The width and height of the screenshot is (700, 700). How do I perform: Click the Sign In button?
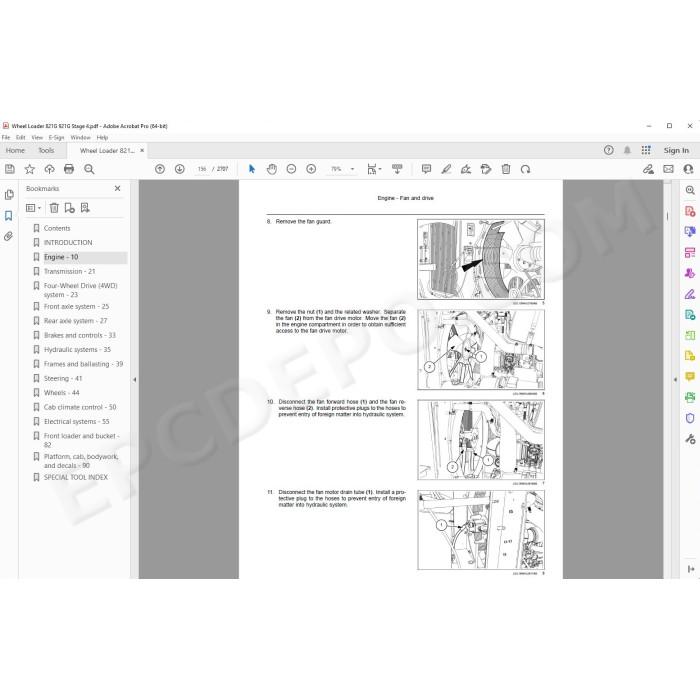click(676, 150)
